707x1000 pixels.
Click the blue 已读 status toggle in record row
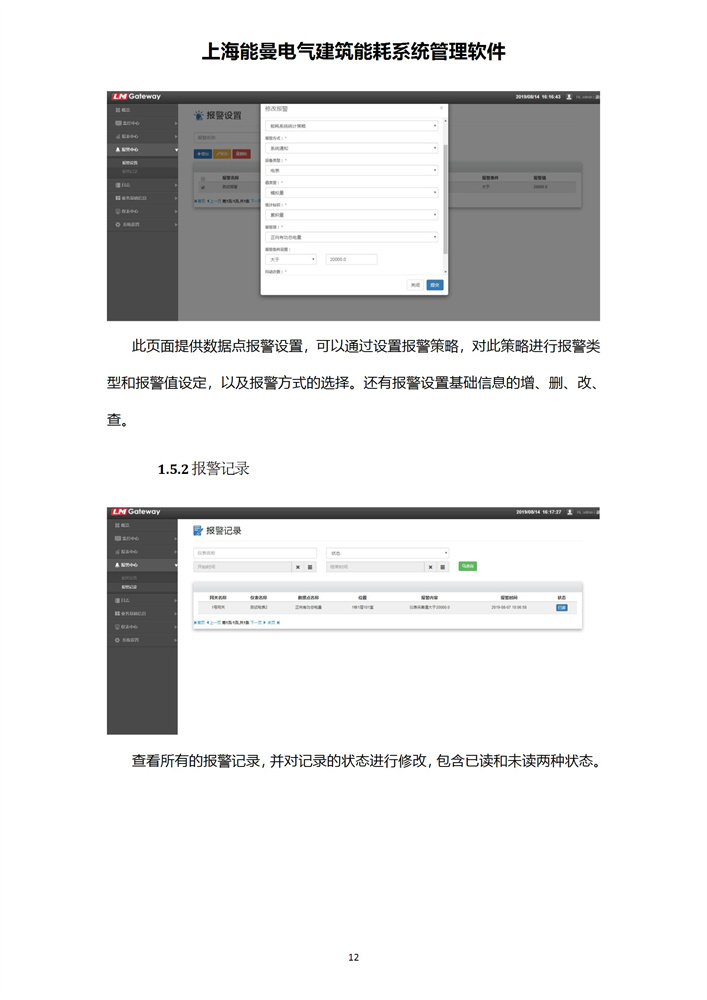561,607
